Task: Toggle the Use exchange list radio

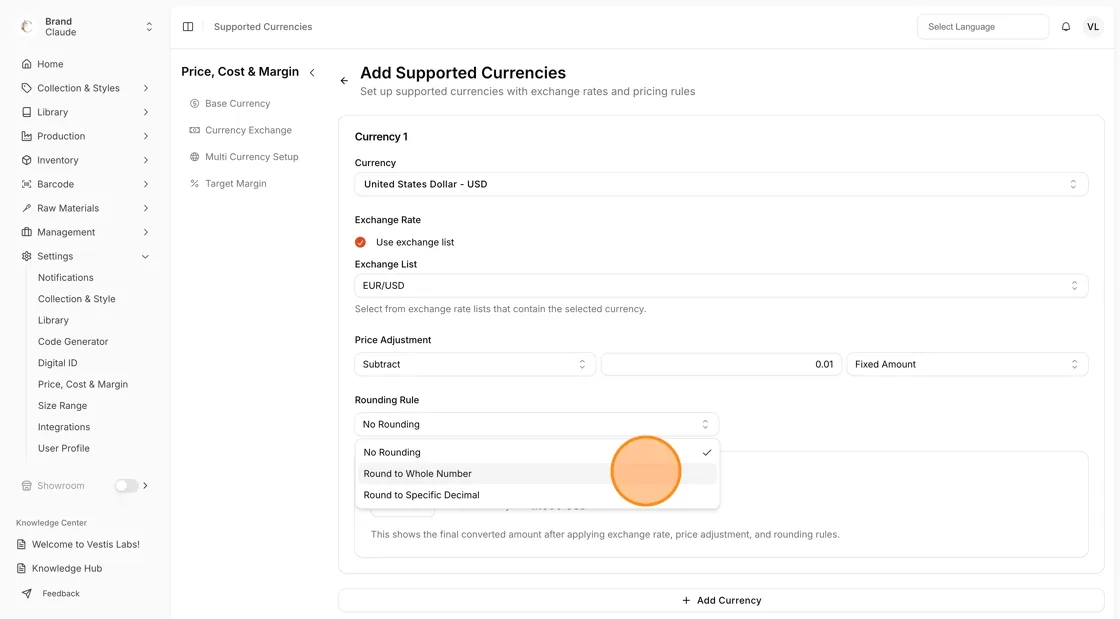Action: [x=360, y=242]
